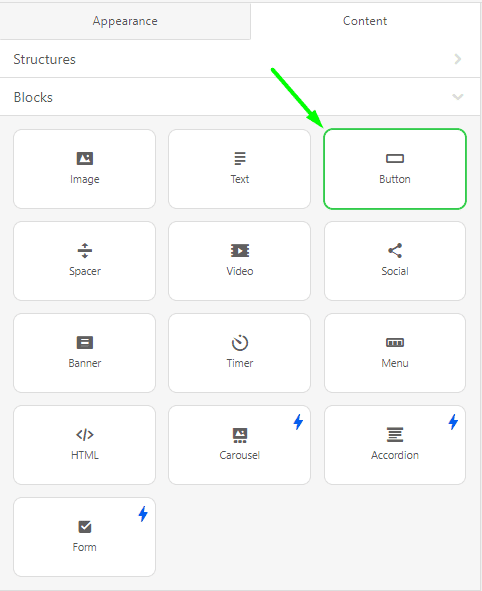This screenshot has width=482, height=591.
Task: Click the highlighted Button block
Action: 395,169
